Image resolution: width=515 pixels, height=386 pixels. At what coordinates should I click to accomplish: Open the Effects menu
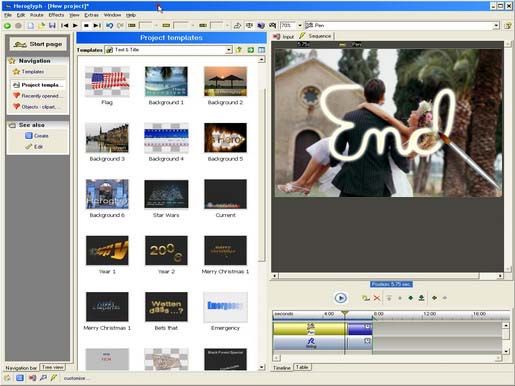click(56, 15)
